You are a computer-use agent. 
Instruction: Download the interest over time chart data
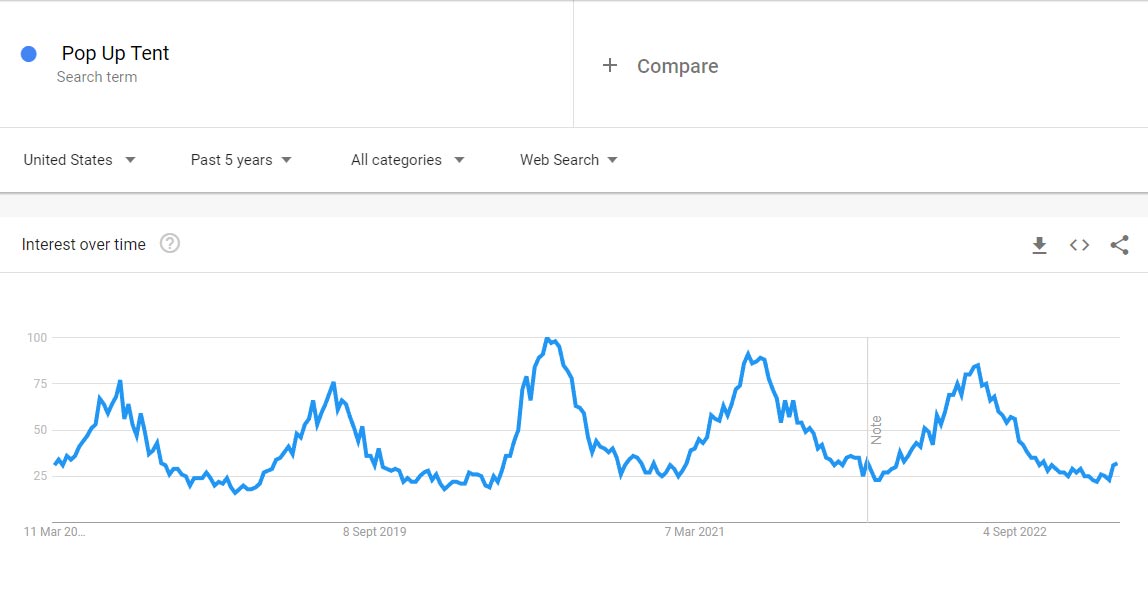pos(1039,245)
